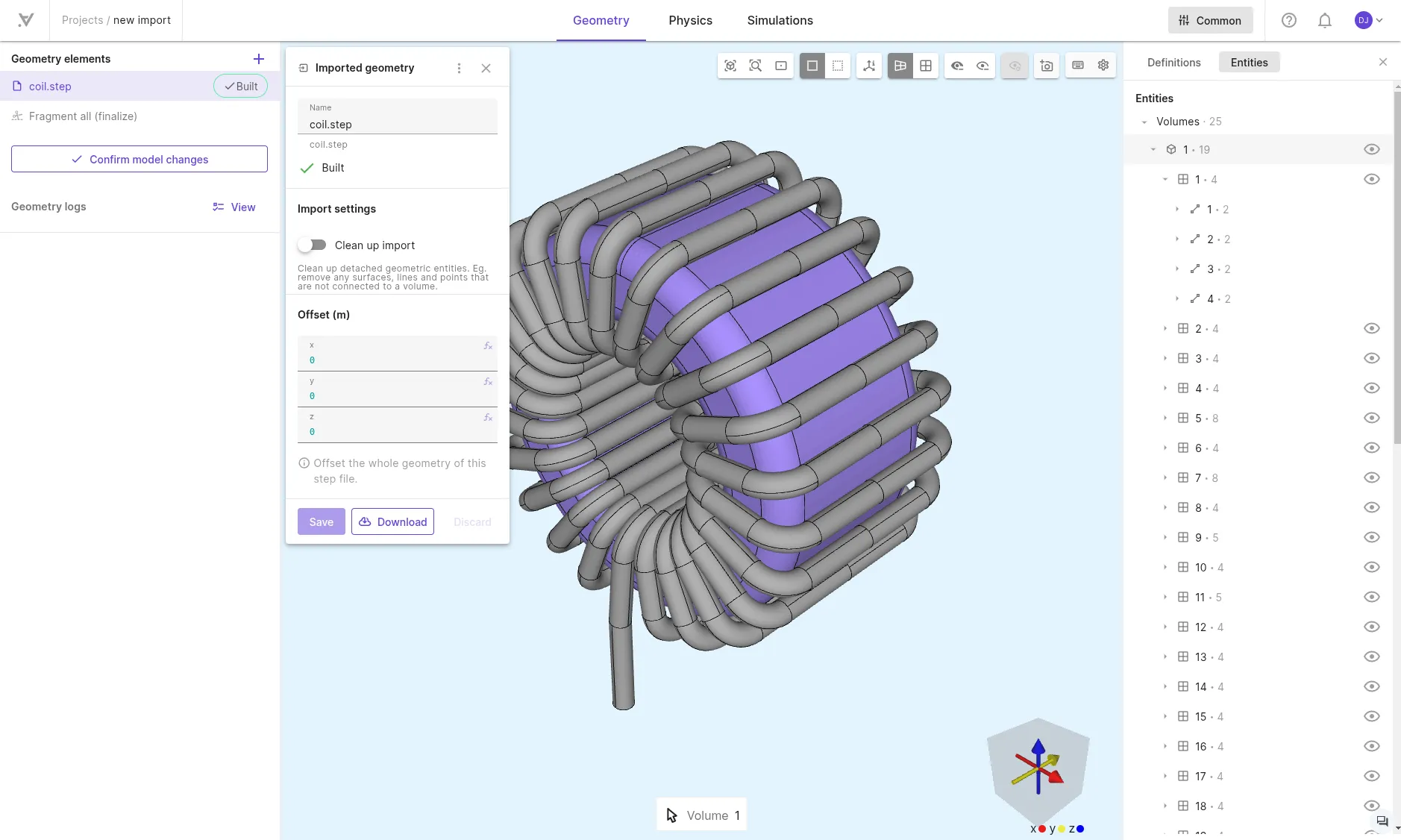1401x840 pixels.
Task: Add a new geometry element with plus icon
Action: click(x=259, y=59)
